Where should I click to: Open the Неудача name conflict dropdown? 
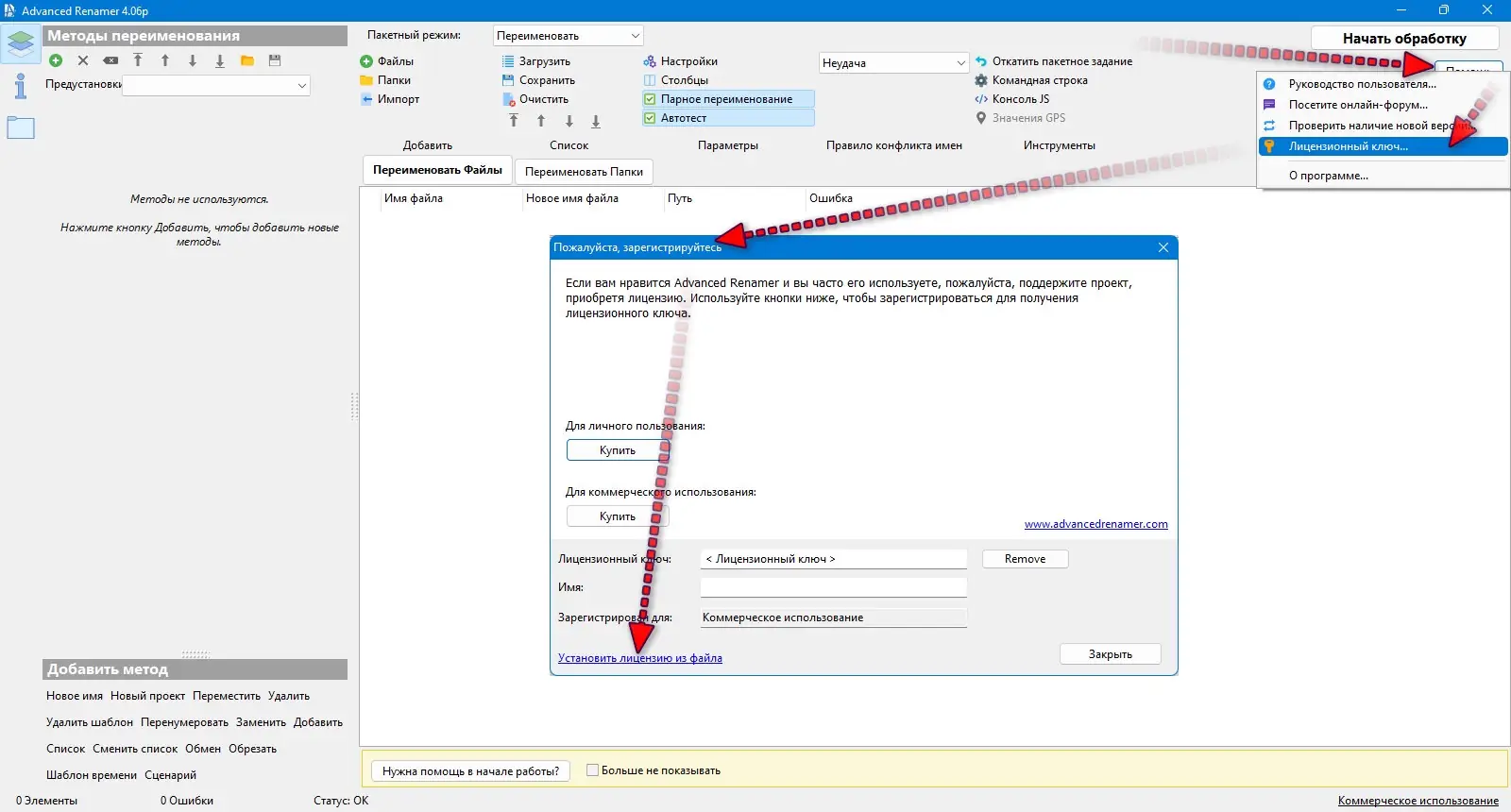tap(894, 63)
